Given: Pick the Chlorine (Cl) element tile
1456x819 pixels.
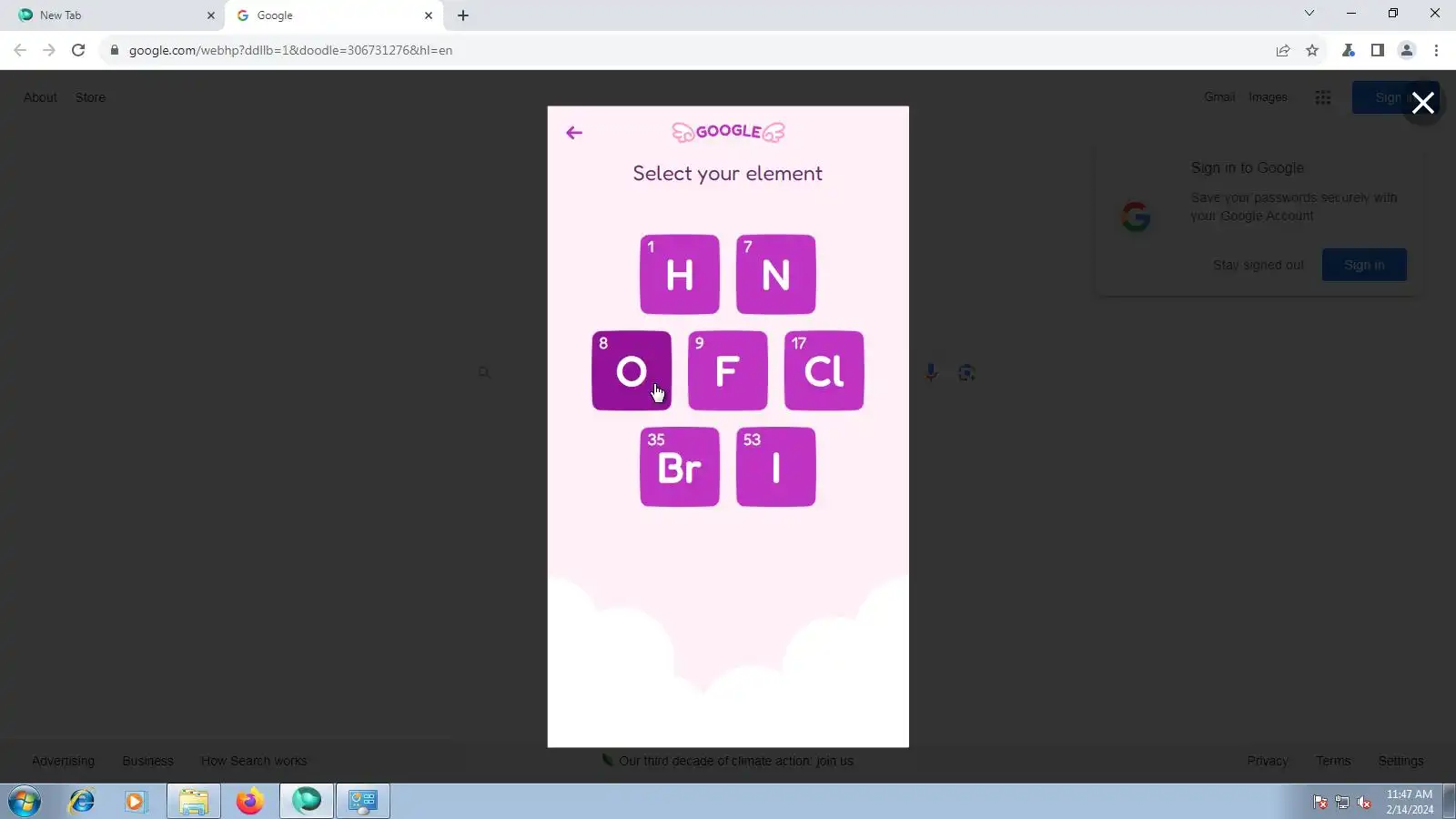Looking at the screenshot, I should click(x=824, y=370).
